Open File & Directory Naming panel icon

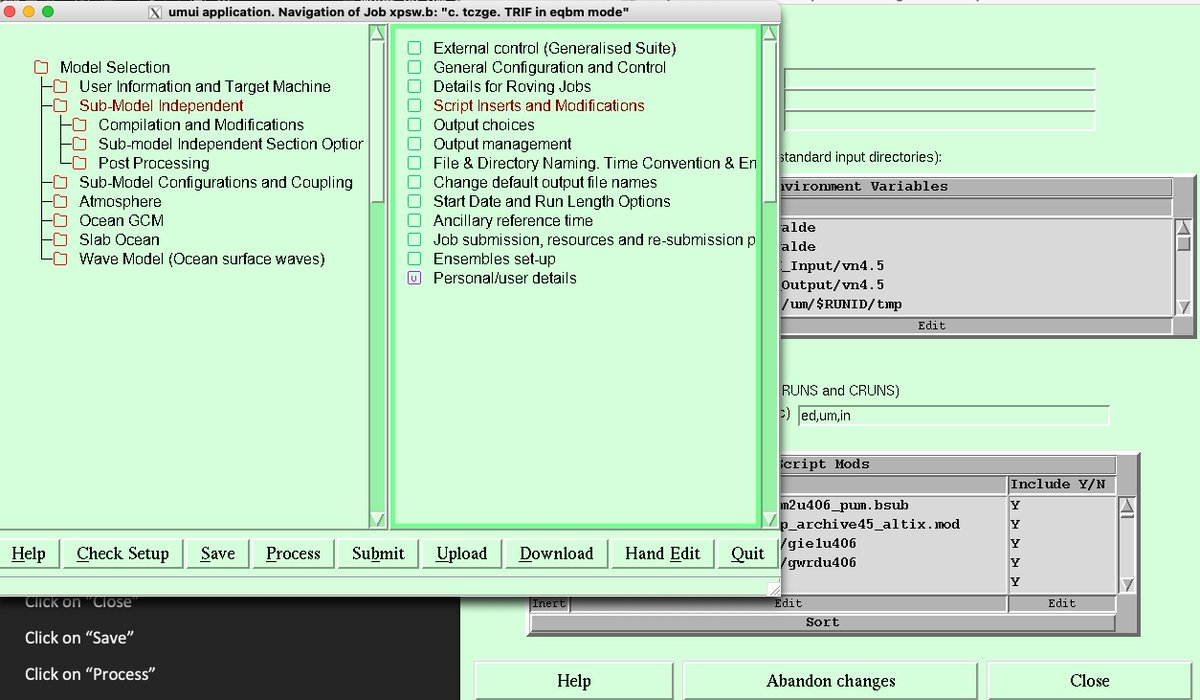pyautogui.click(x=414, y=163)
